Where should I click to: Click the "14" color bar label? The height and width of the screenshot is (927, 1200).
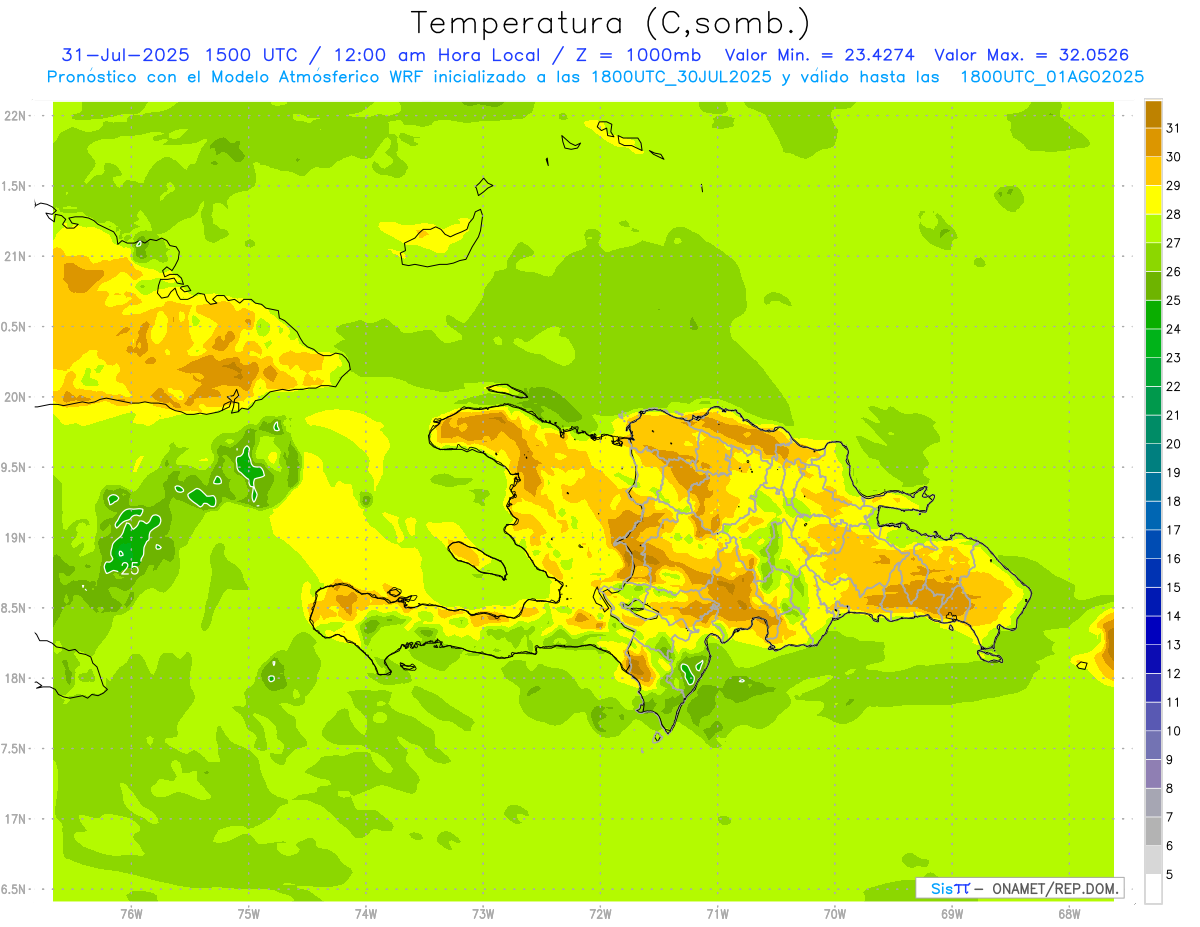coord(1173,616)
